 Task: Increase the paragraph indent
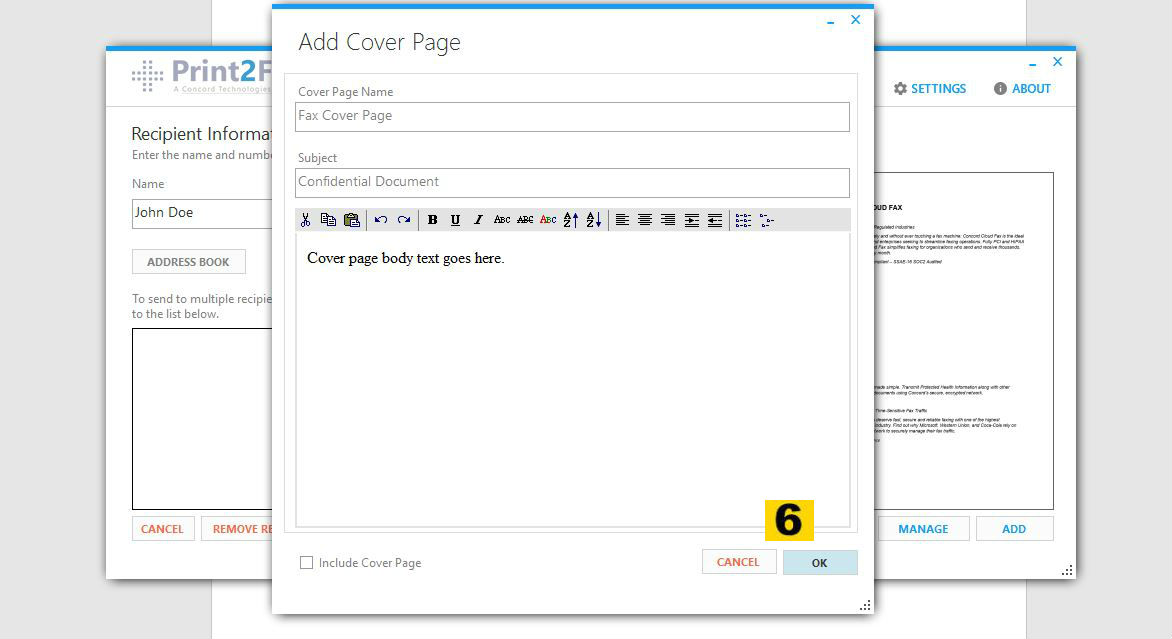(692, 220)
